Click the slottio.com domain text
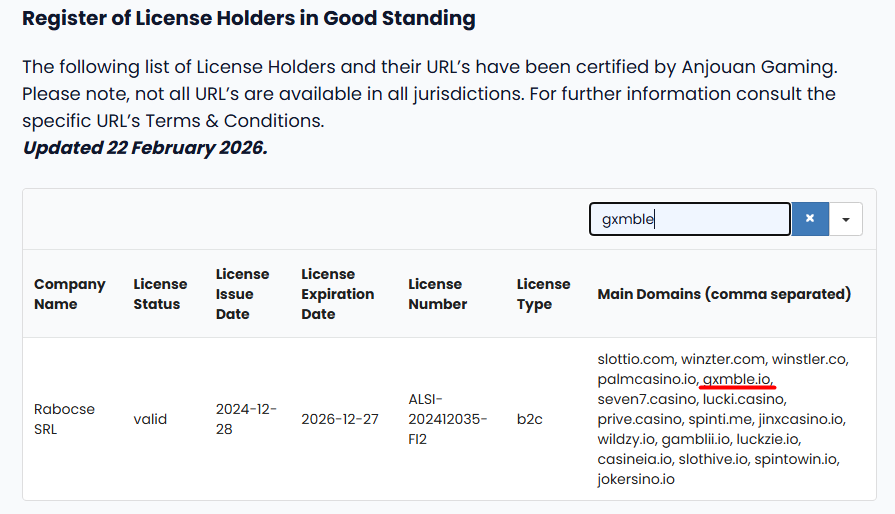895x514 pixels. coord(638,358)
